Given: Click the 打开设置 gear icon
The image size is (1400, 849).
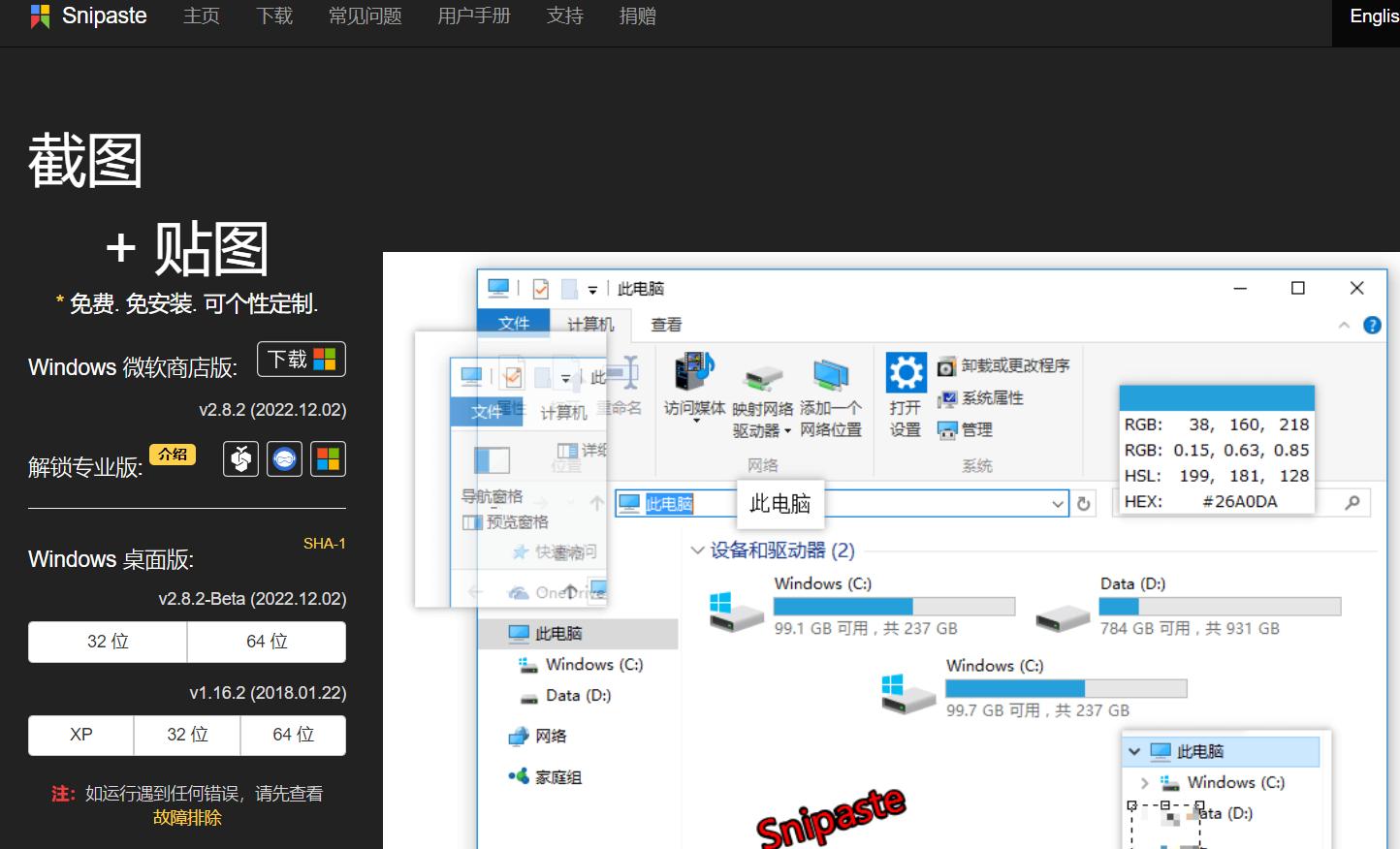Looking at the screenshot, I should click(906, 373).
